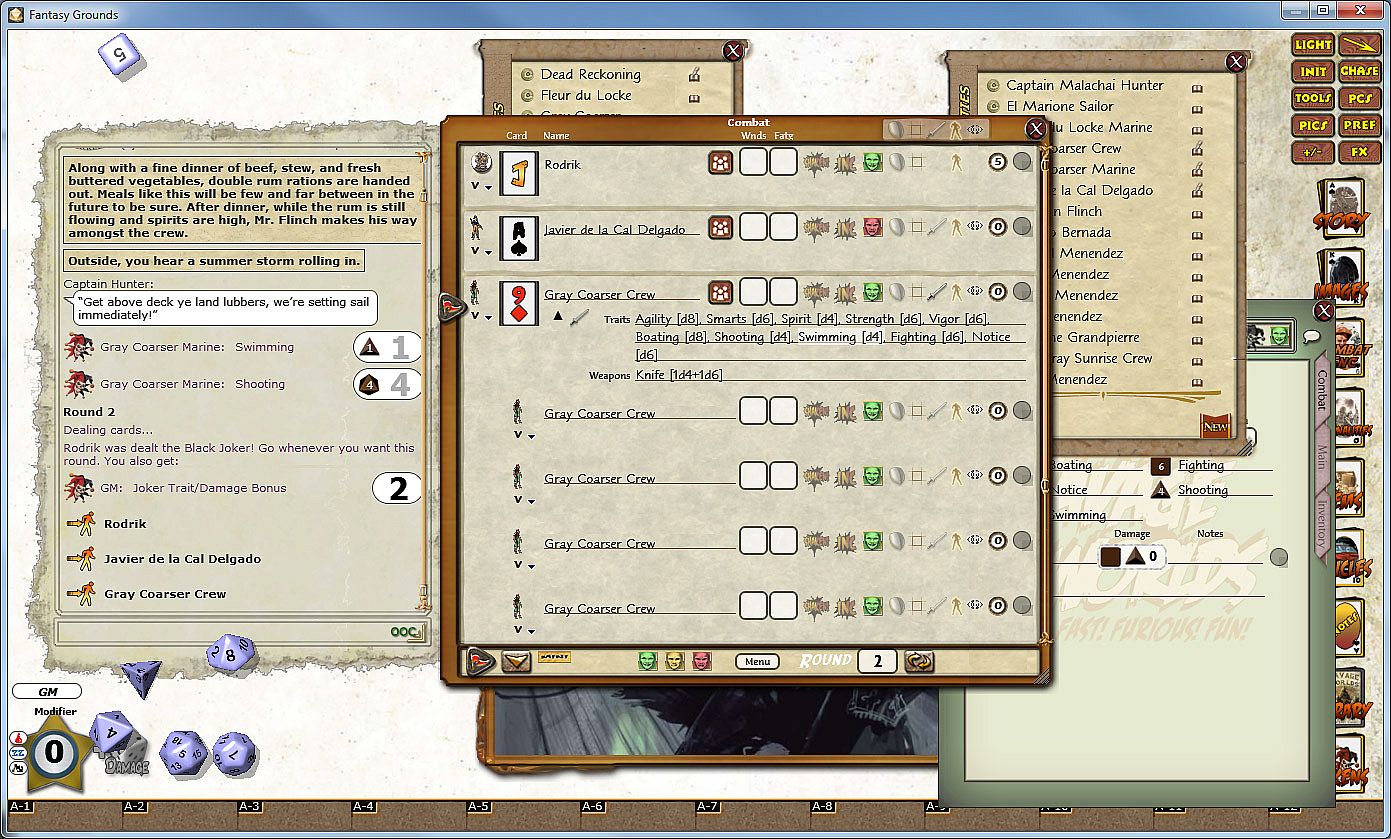Open the TOOLS shortcut button

tap(1313, 99)
